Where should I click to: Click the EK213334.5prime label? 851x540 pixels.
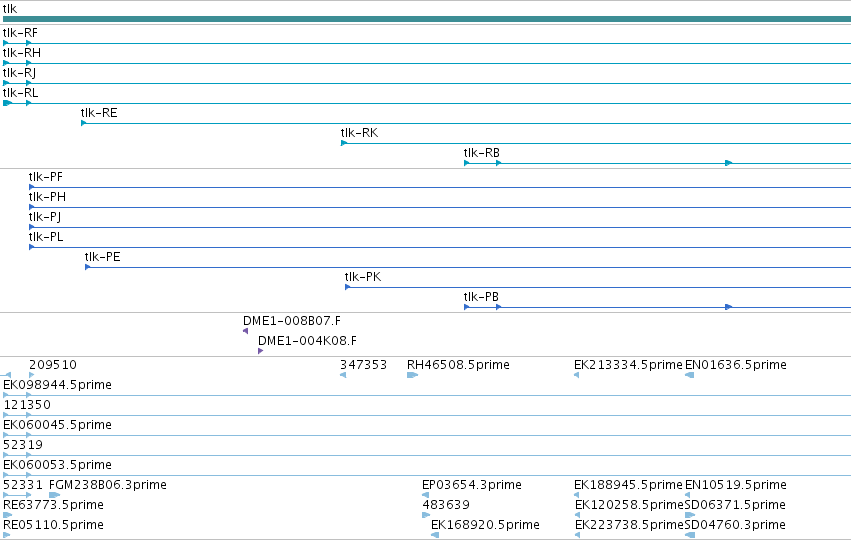click(628, 365)
